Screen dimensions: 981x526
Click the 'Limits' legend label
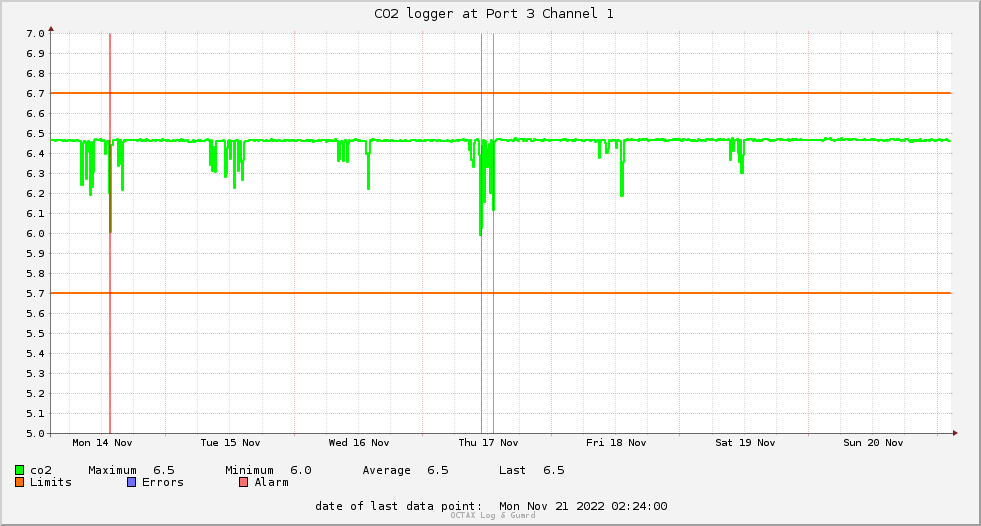(x=51, y=482)
